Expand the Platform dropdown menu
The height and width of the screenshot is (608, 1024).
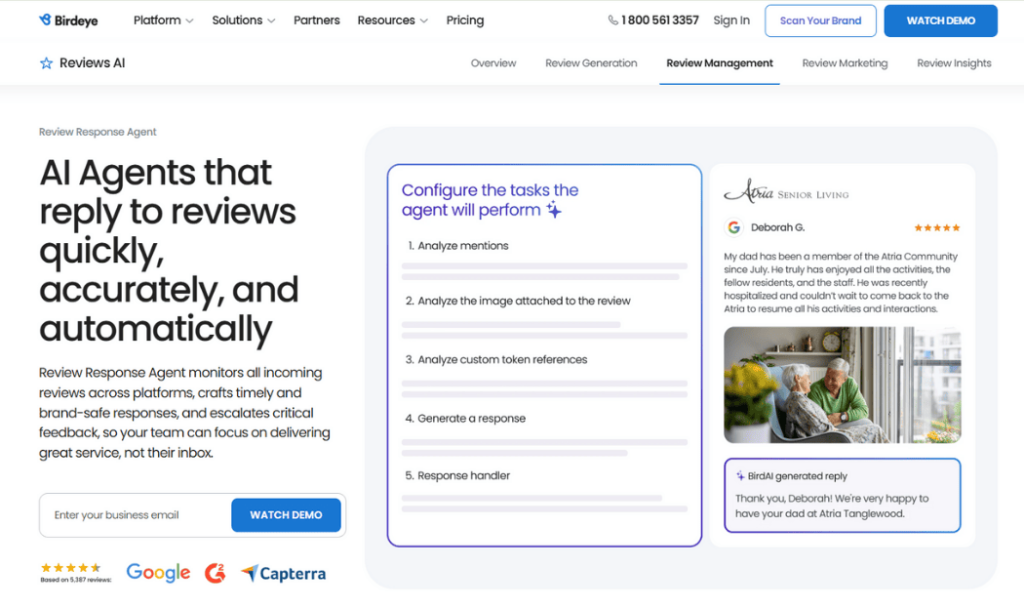(163, 20)
